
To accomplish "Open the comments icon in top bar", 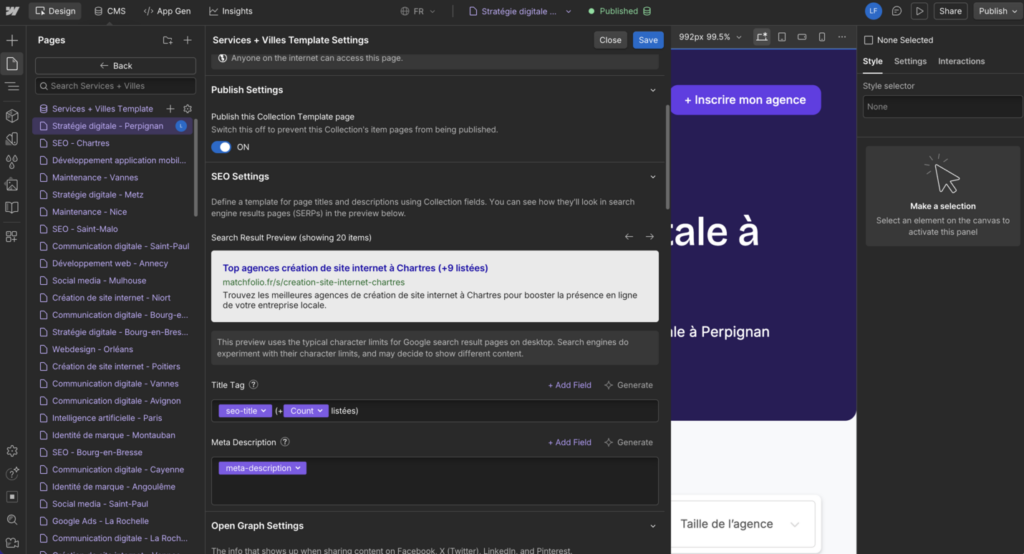I will 897,11.
